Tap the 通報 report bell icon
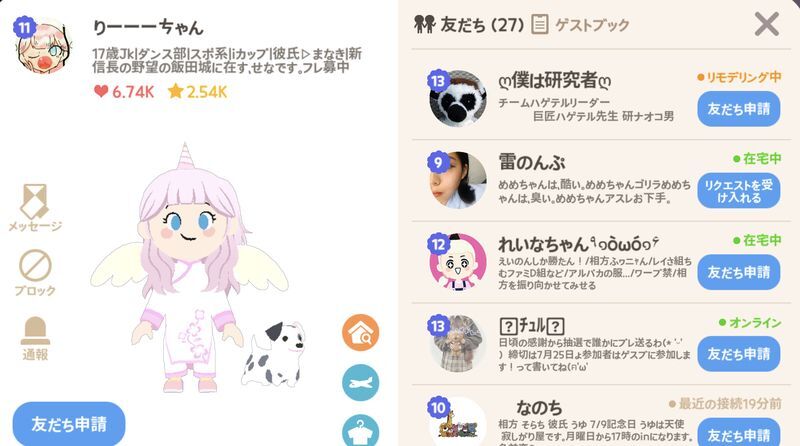 click(35, 330)
